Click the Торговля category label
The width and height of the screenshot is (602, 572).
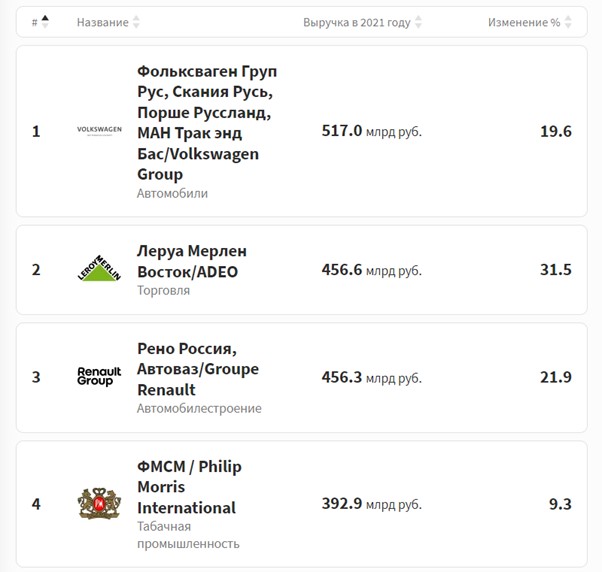[x=163, y=291]
